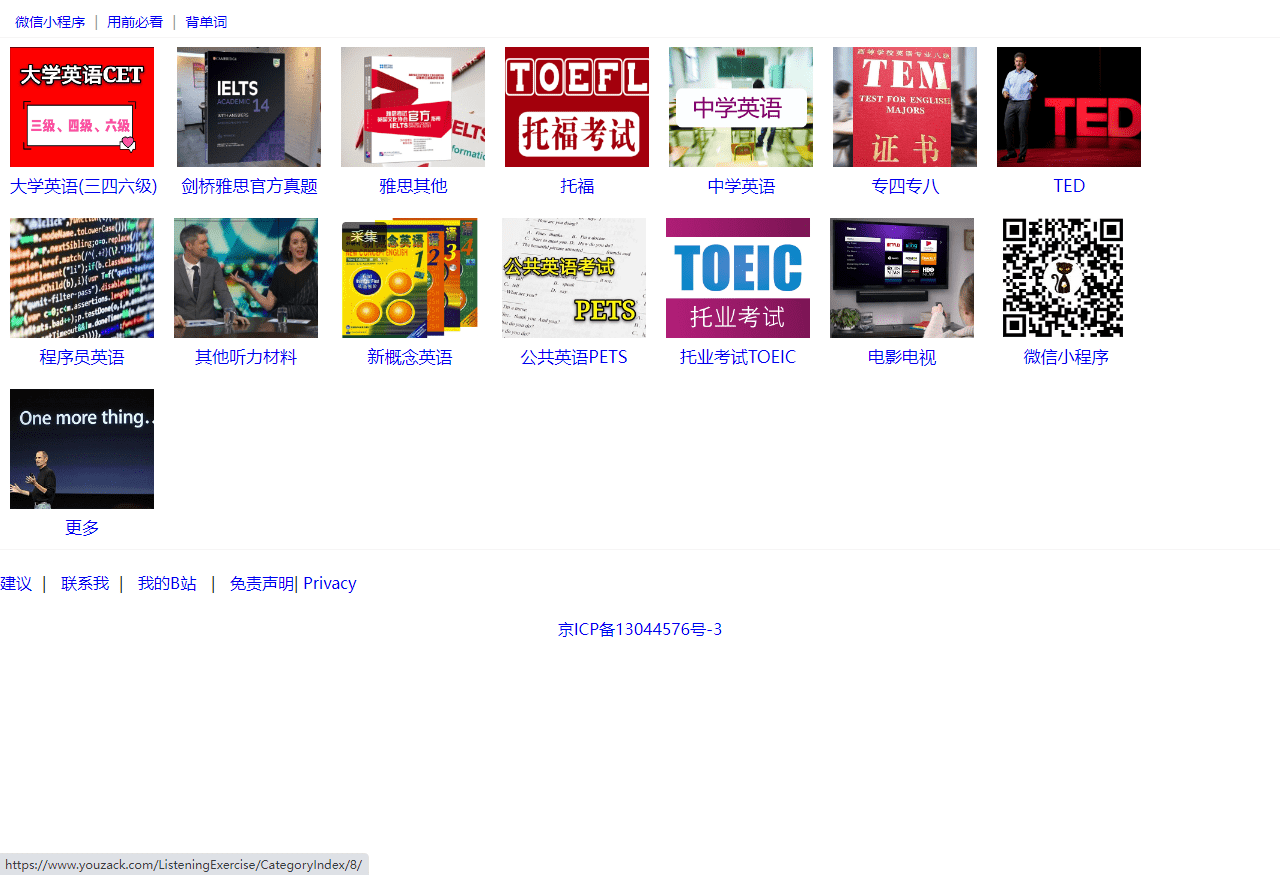Image resolution: width=1280 pixels, height=875 pixels.
Task: Go to 用前必看 in top menu
Action: [x=135, y=22]
